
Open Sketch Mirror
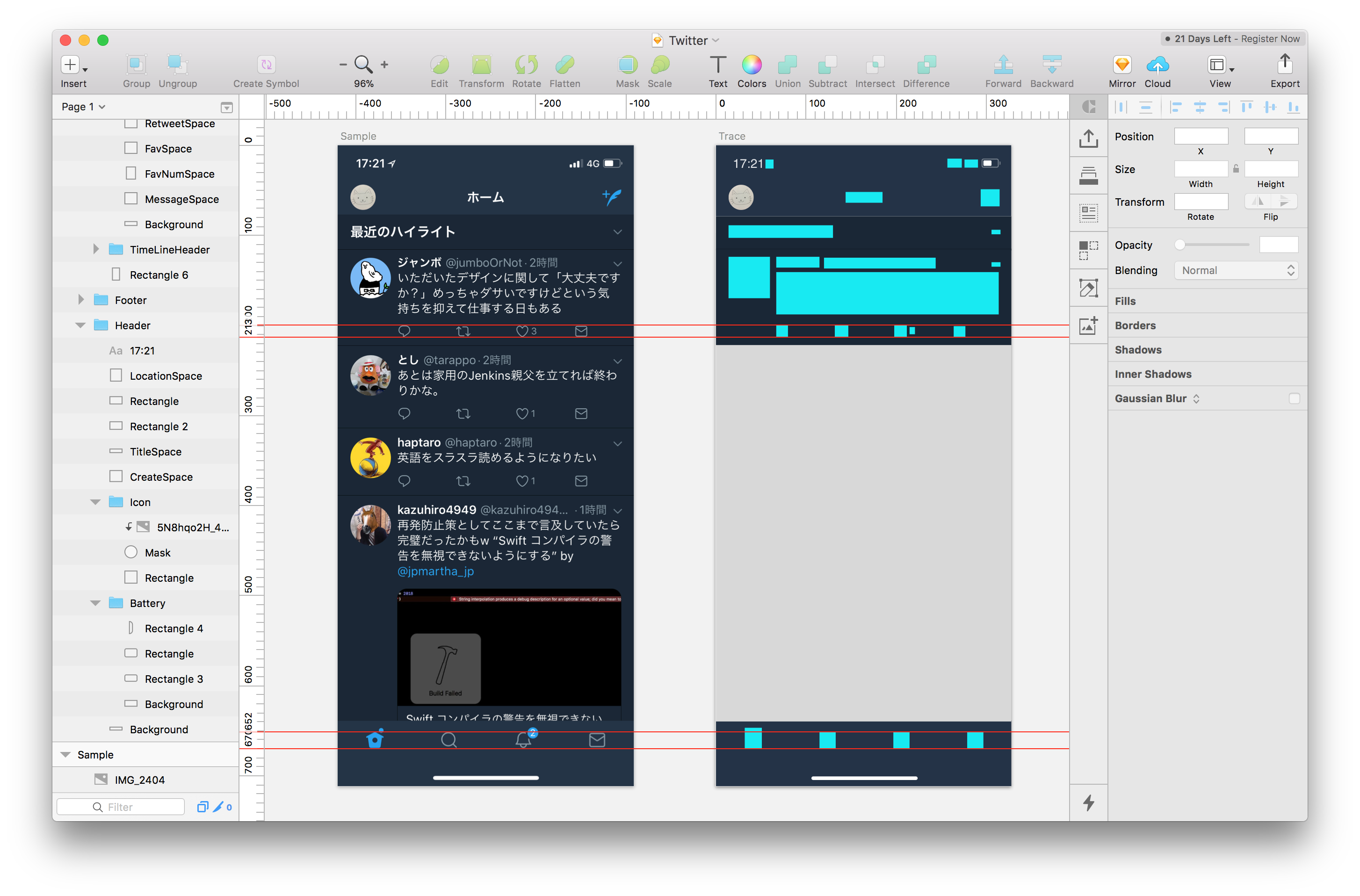click(x=1122, y=65)
